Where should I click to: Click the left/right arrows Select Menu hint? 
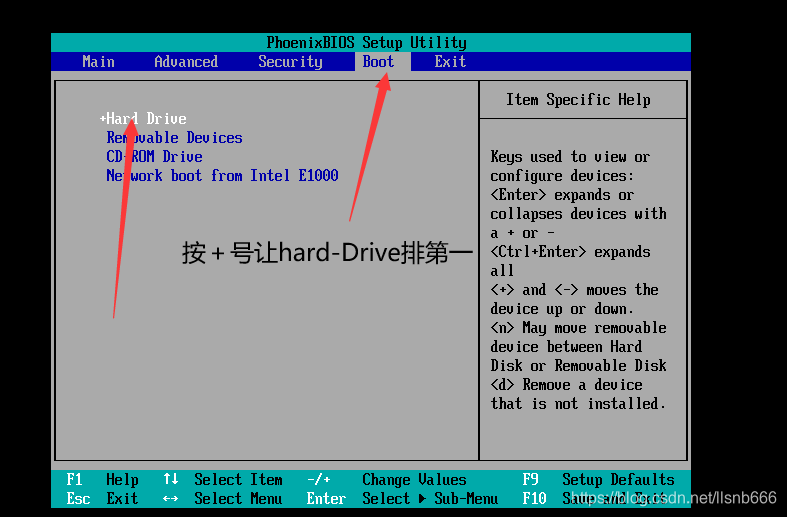pos(223,499)
